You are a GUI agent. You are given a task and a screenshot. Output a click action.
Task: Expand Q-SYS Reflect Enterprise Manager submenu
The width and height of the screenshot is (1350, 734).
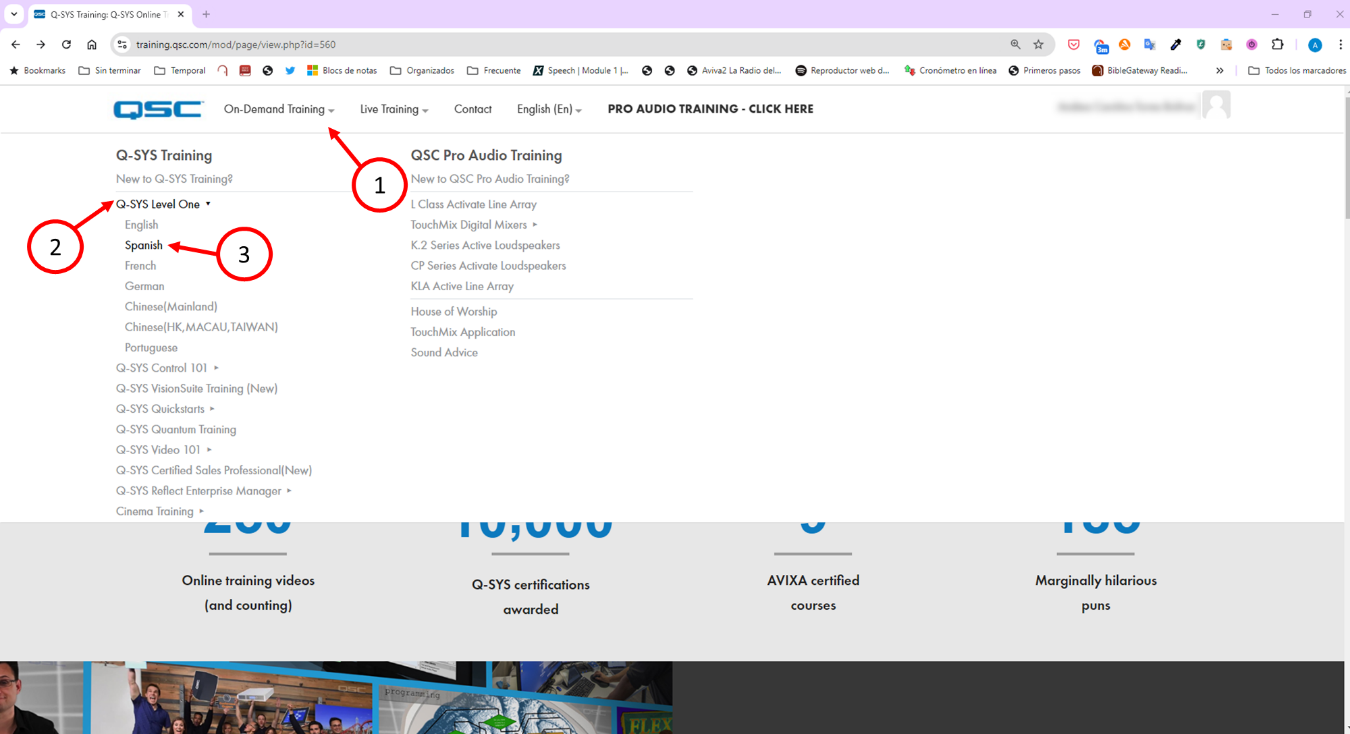[204, 491]
